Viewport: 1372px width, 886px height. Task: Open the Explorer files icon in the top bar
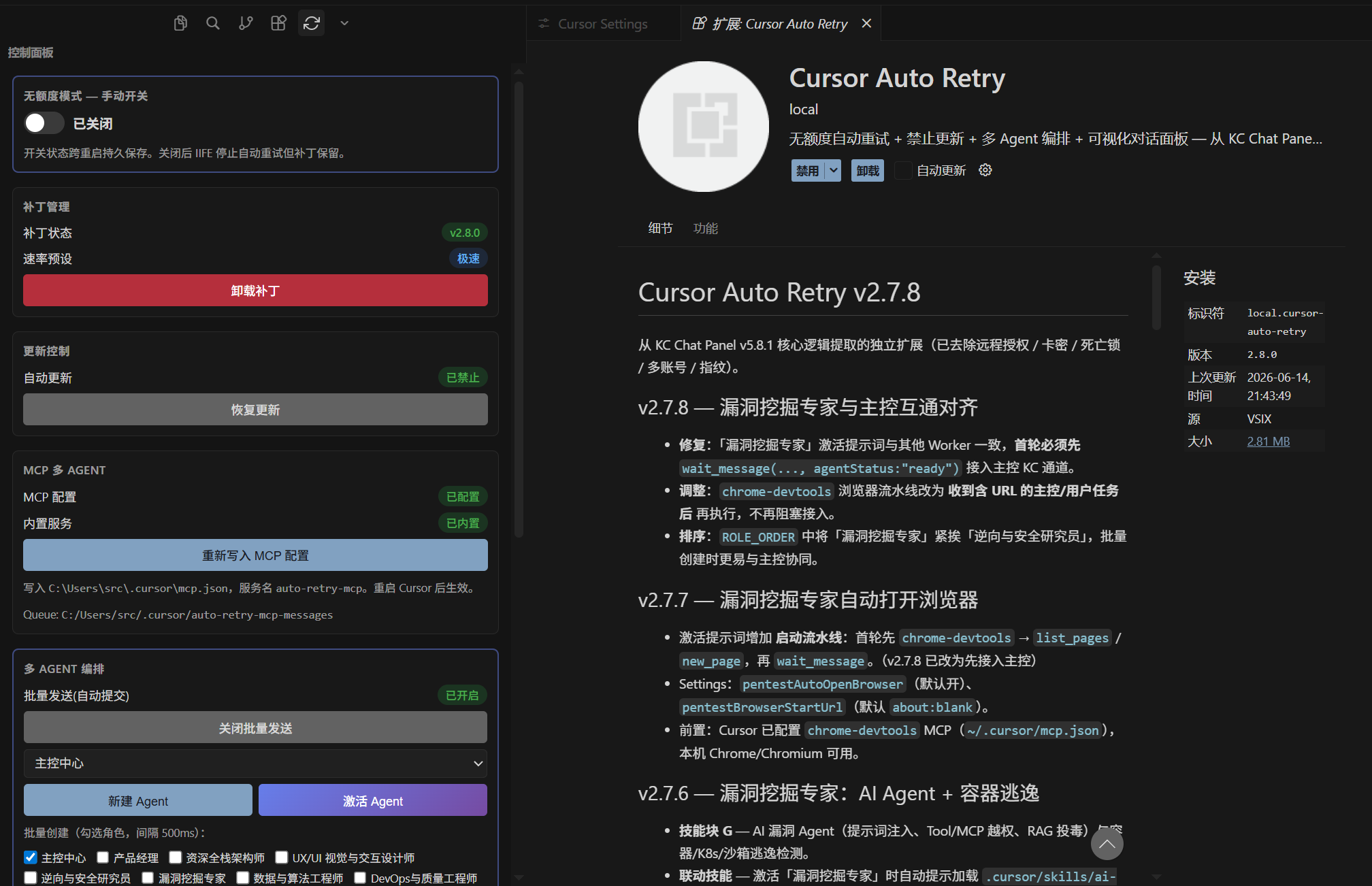(x=180, y=23)
